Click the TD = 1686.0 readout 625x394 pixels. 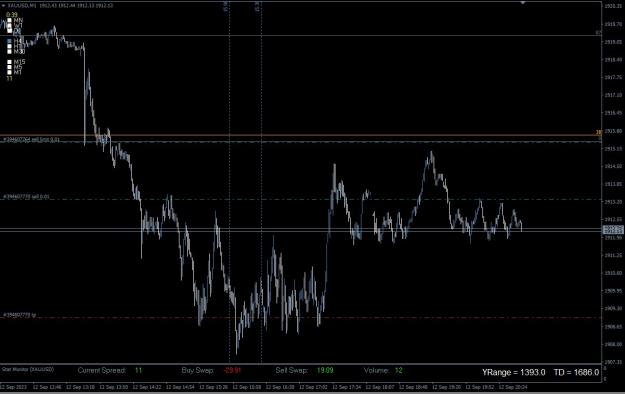576,372
